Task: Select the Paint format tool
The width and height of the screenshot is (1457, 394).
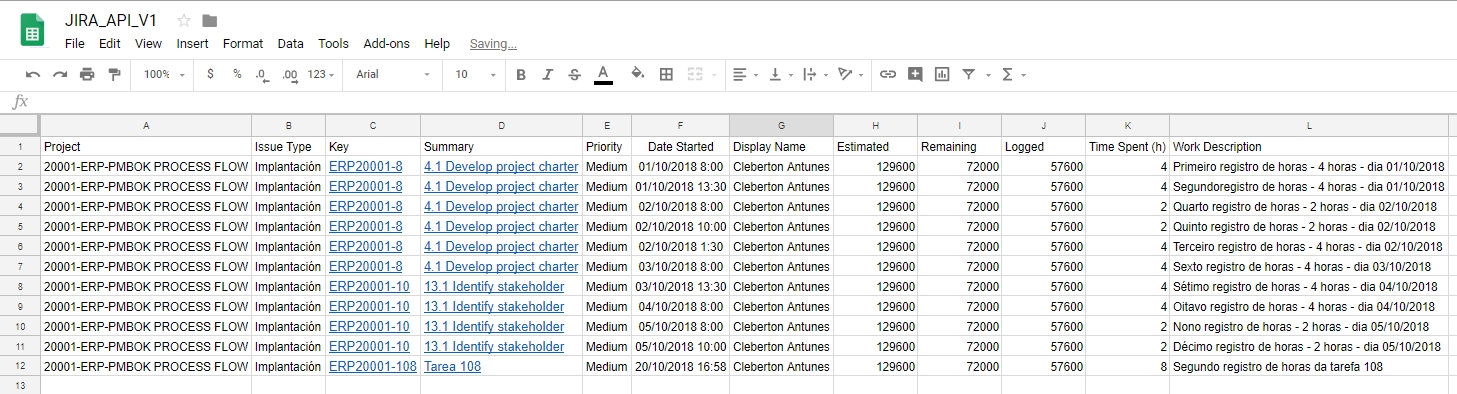Action: [114, 74]
